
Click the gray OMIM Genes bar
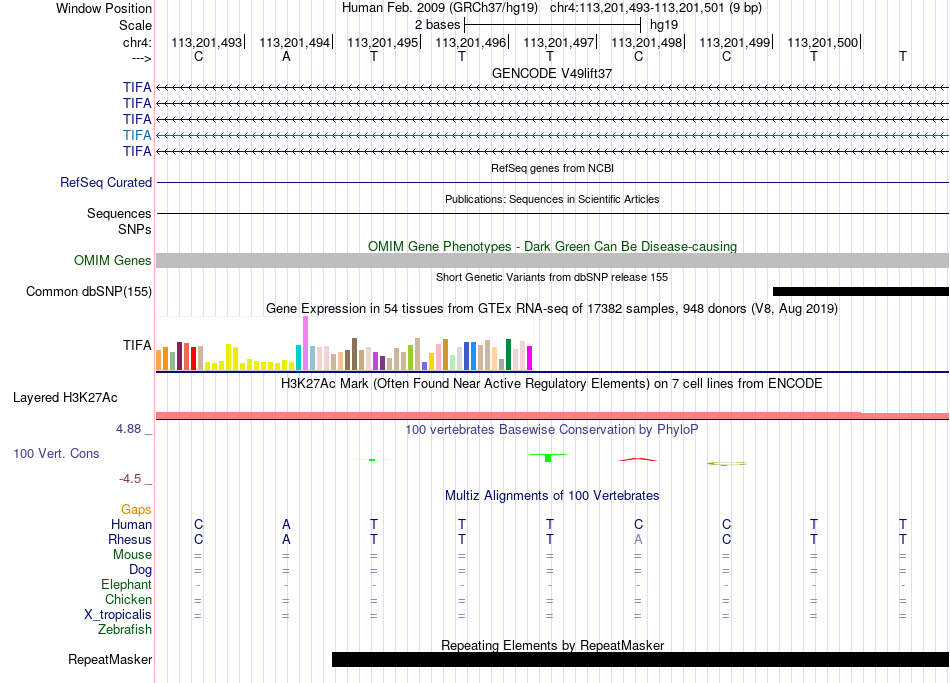553,261
